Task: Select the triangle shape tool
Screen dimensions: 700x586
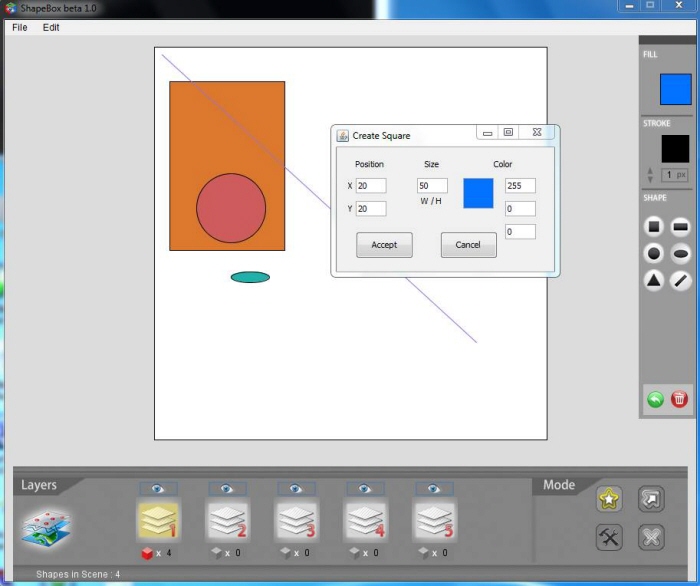Action: click(x=654, y=281)
